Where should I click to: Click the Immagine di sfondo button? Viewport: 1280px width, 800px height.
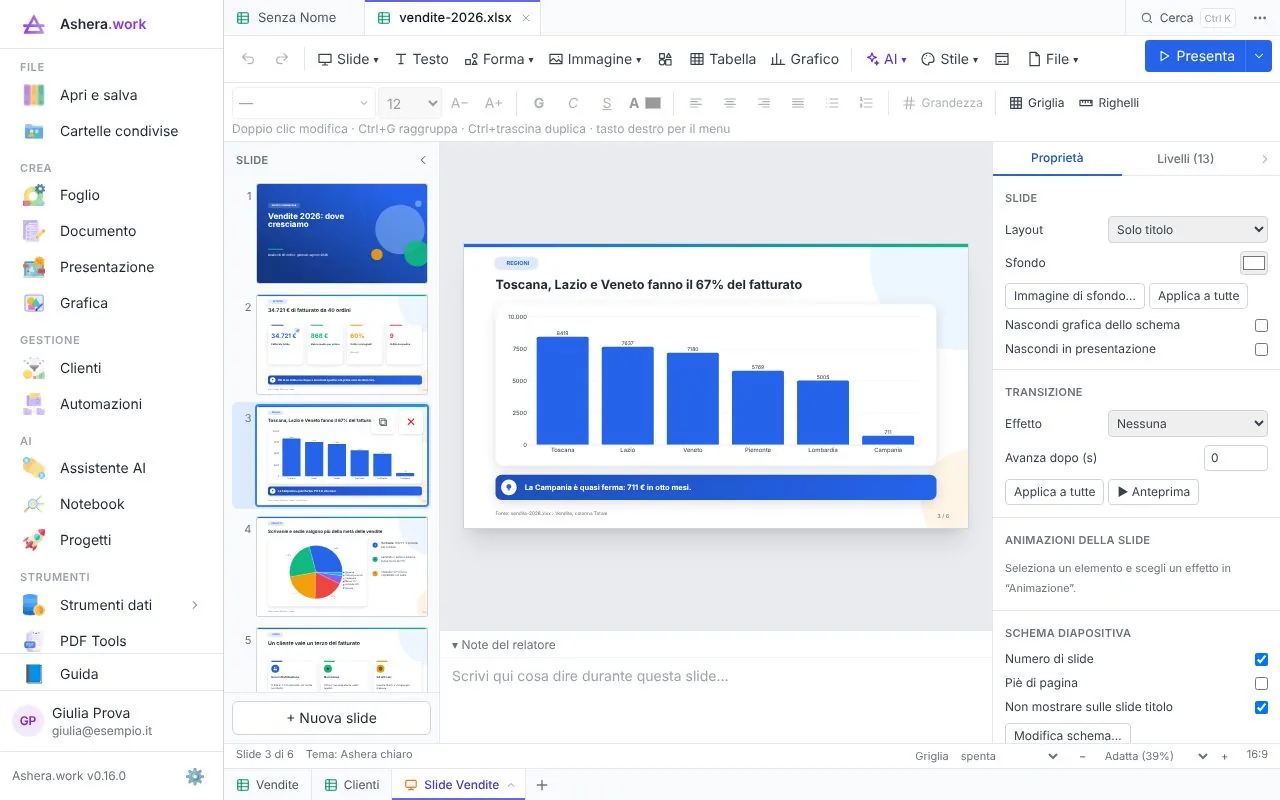point(1075,296)
